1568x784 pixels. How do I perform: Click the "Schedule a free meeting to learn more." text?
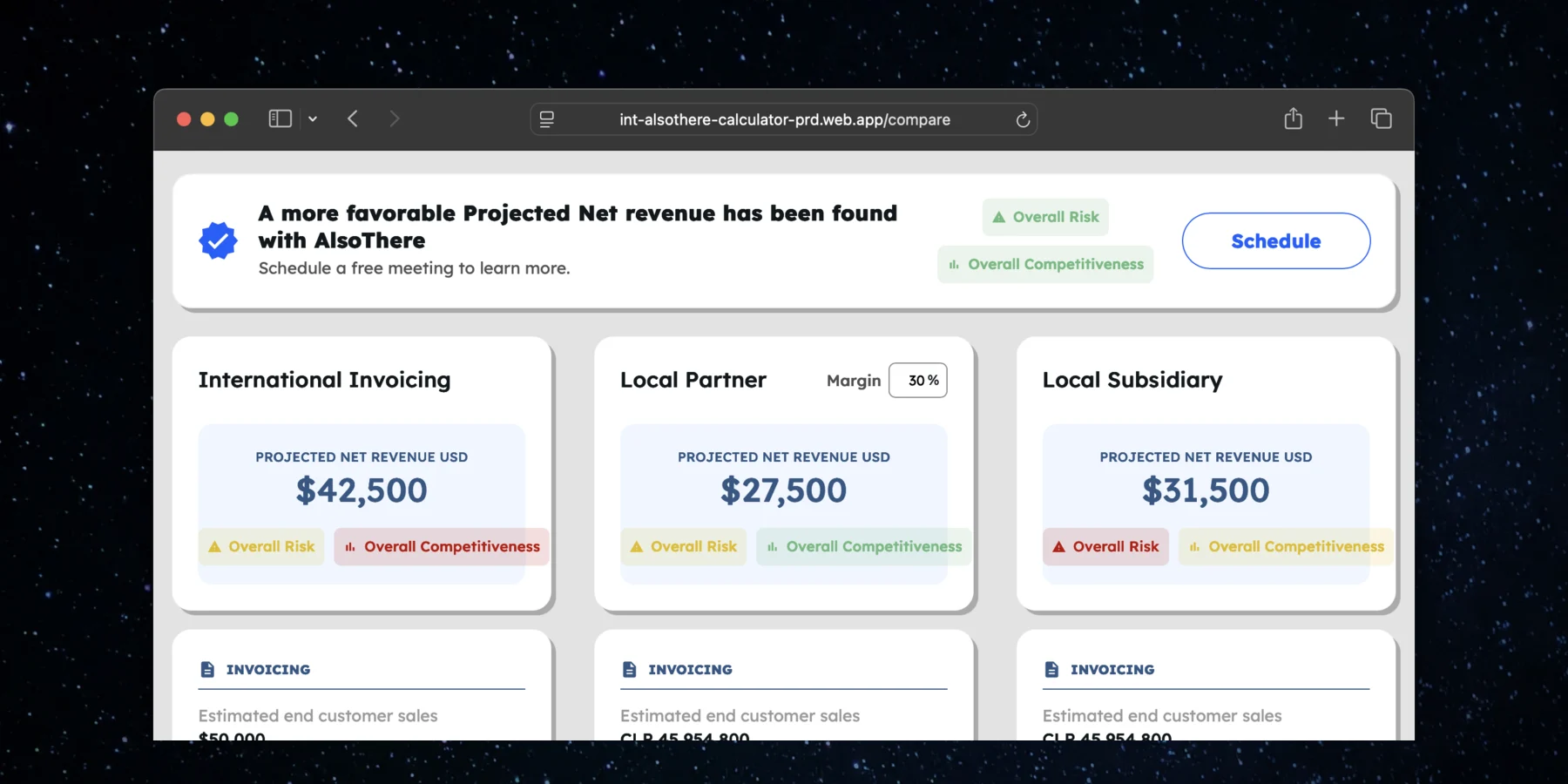pos(415,268)
